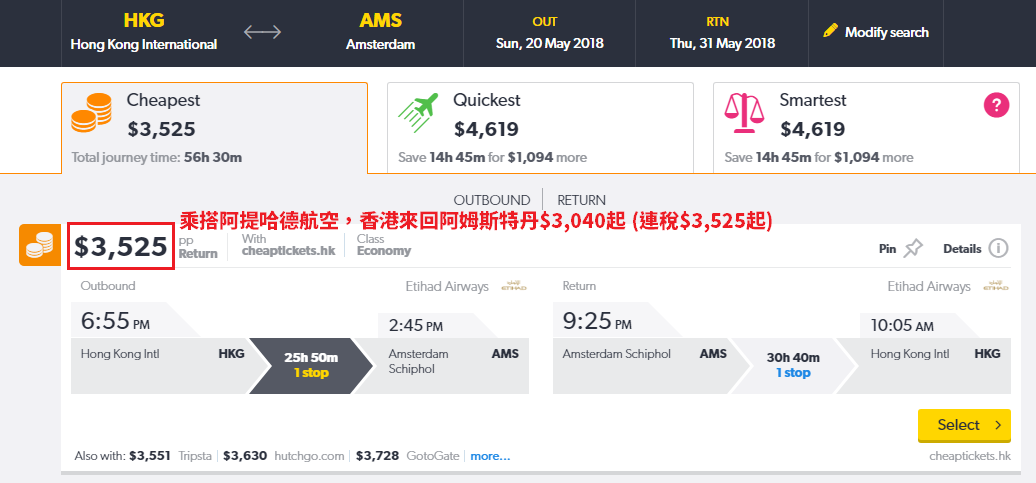This screenshot has width=1036, height=483.
Task: Click the hutchgo.com $3,630 offer
Action: (x=283, y=456)
